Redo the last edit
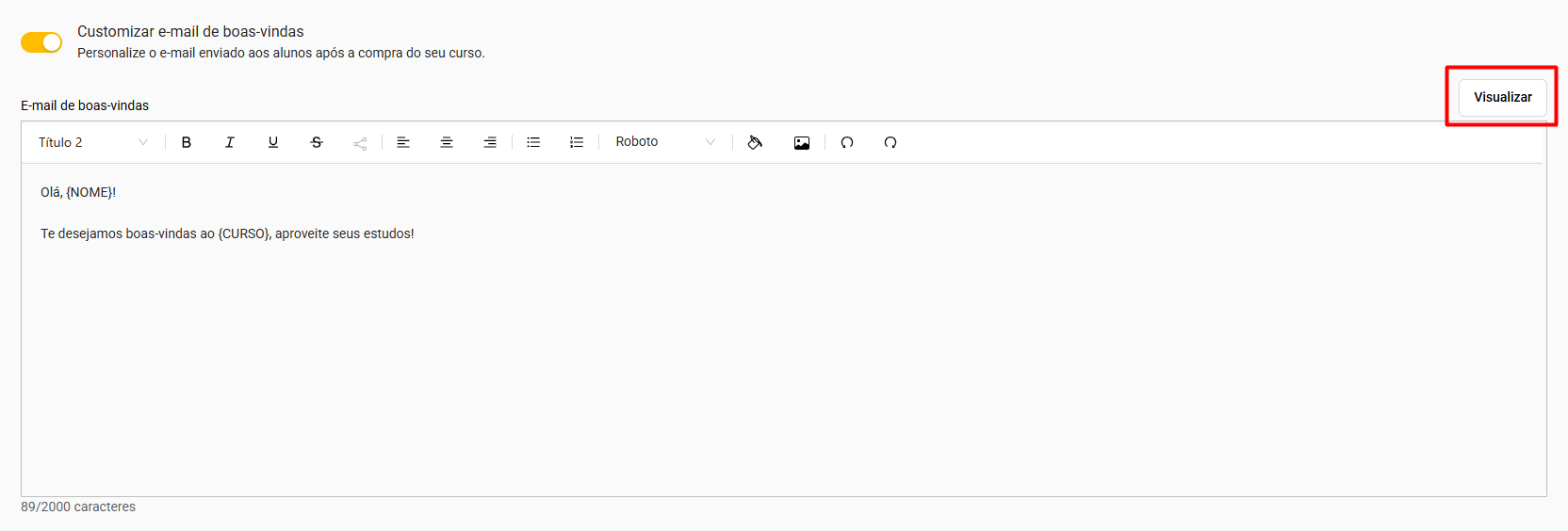1568x531 pixels. tap(890, 142)
